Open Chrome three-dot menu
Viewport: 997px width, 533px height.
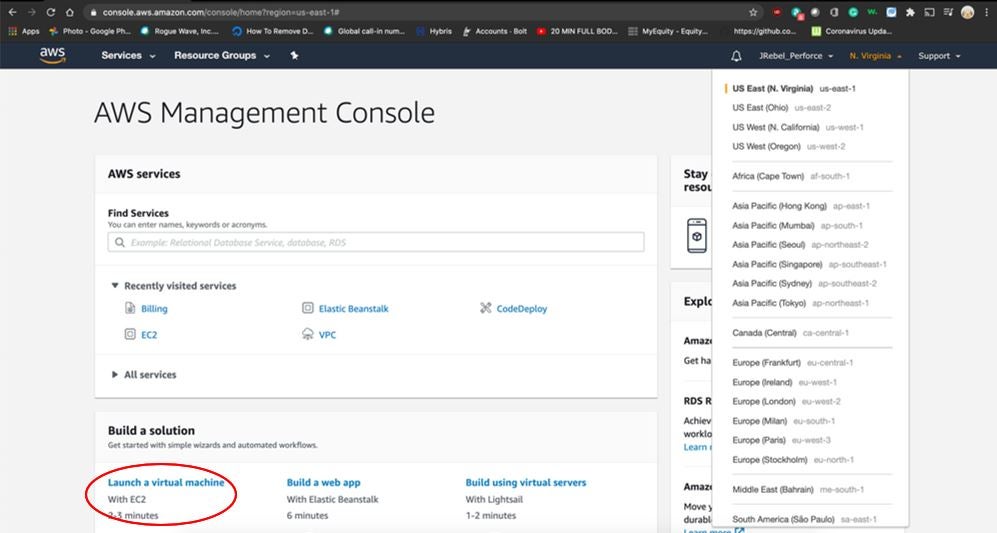(987, 12)
